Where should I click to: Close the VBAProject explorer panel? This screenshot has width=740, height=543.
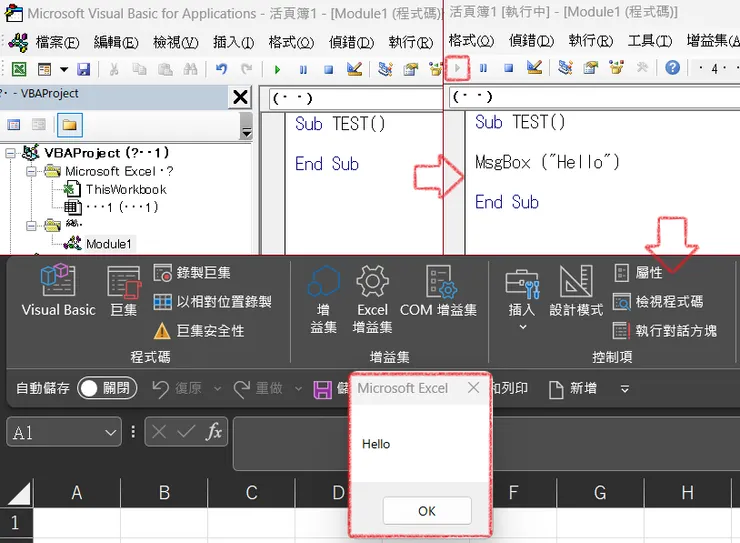point(240,98)
